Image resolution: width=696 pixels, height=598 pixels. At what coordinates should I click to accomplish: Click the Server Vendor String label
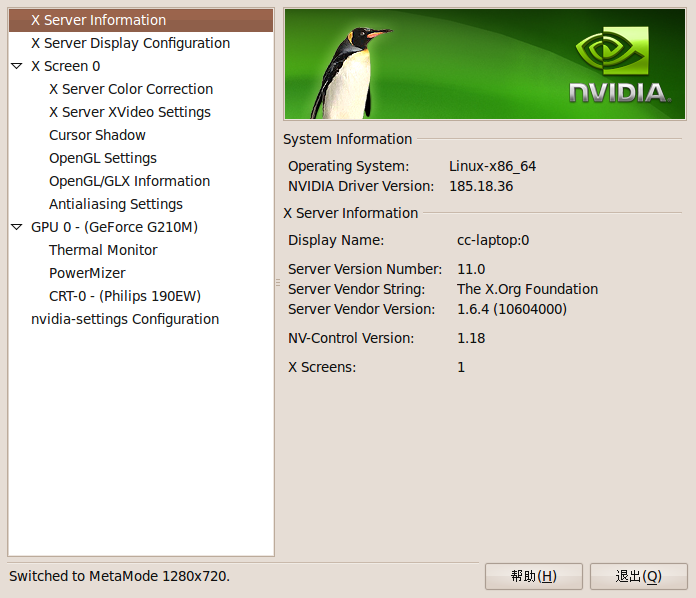pyautogui.click(x=356, y=289)
